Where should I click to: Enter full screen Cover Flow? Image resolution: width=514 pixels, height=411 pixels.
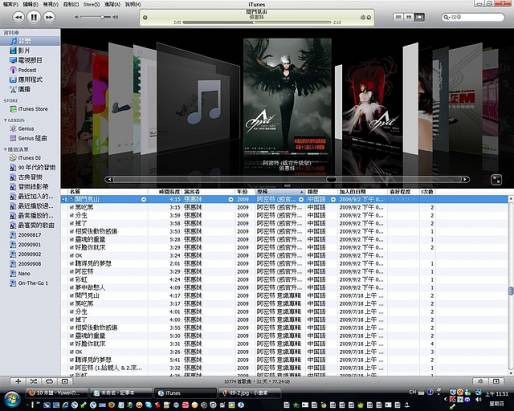(496, 180)
